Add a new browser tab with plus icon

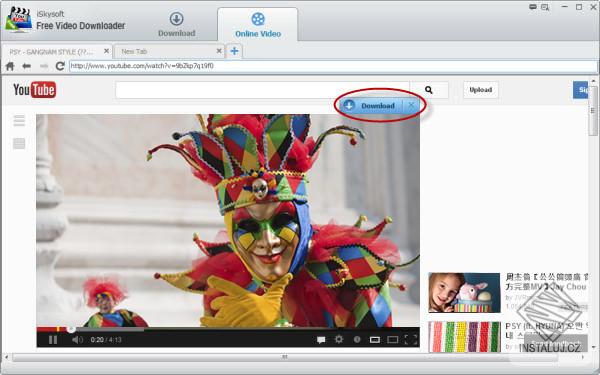234,51
